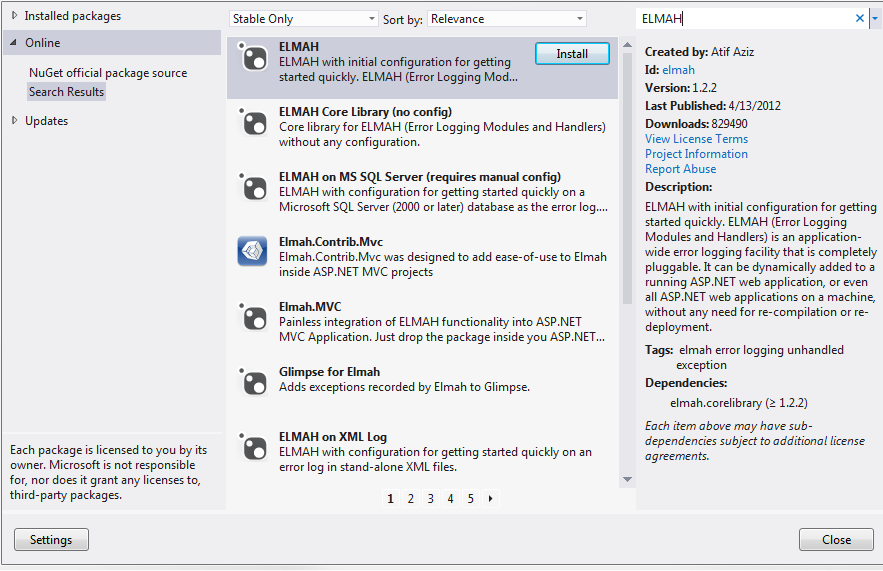Click the elmah.corelibrary dependency entry

[738, 403]
